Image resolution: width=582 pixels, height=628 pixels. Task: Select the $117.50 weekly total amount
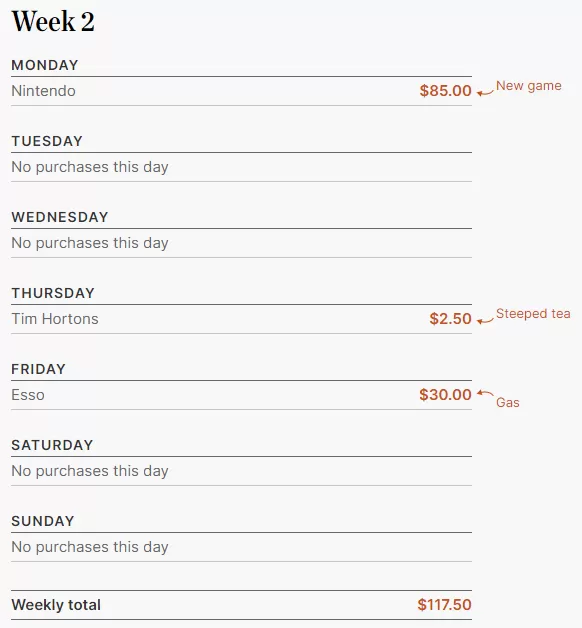click(444, 605)
